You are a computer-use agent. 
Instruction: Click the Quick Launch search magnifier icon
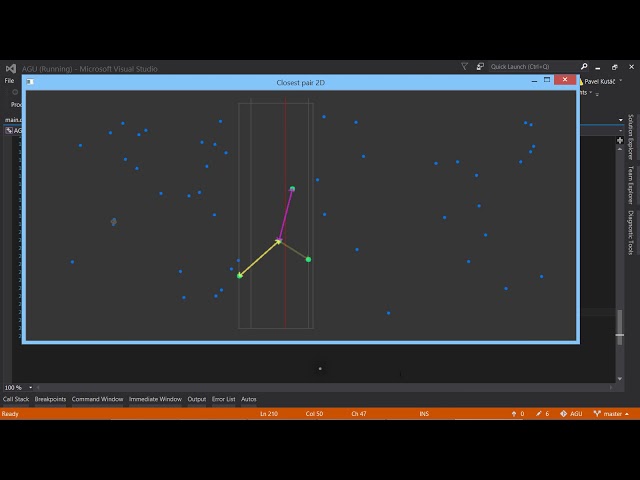coord(584,66)
